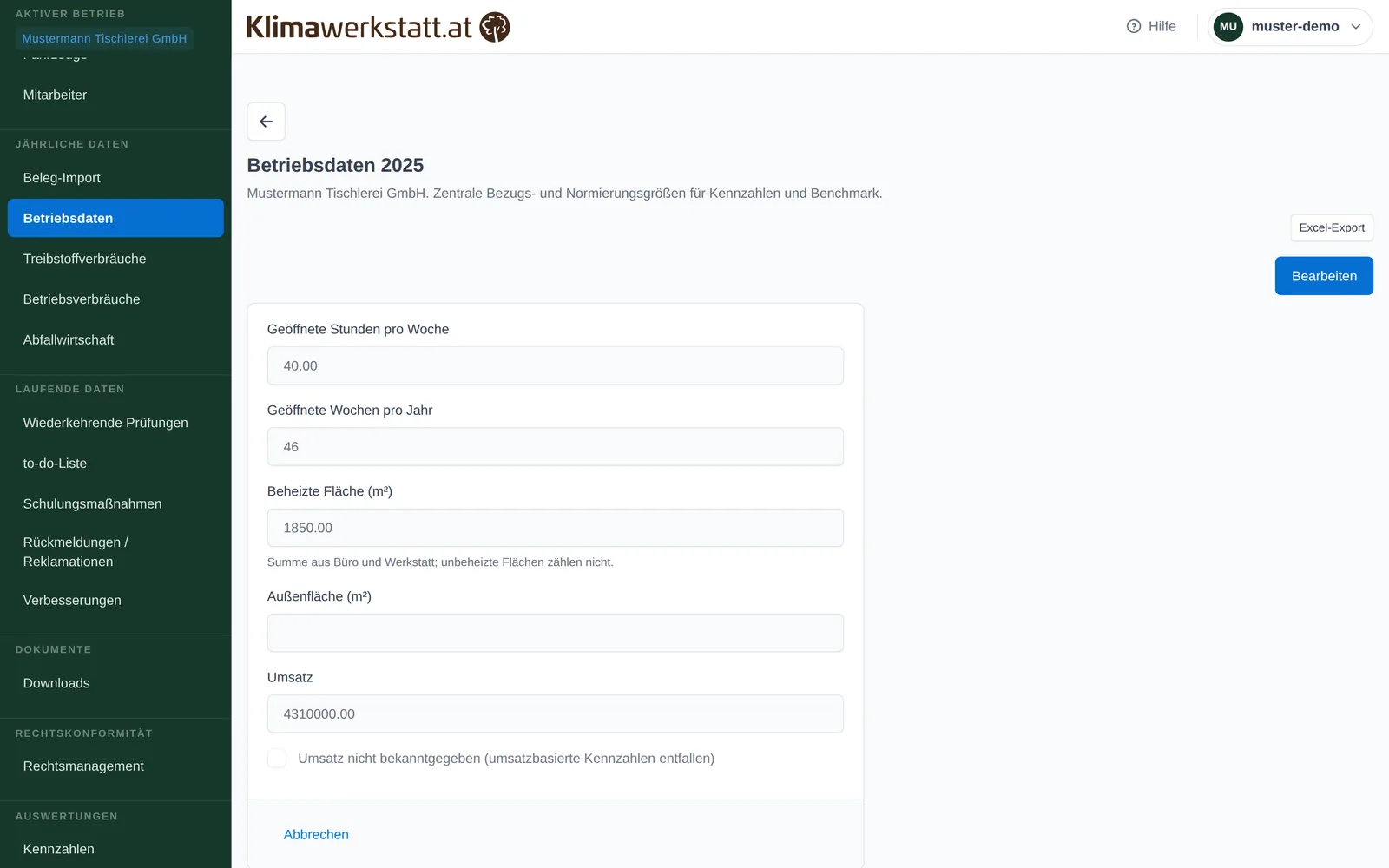Click the empty Außenfläche input field
Screen dimensions: 1389x868
tap(556, 633)
